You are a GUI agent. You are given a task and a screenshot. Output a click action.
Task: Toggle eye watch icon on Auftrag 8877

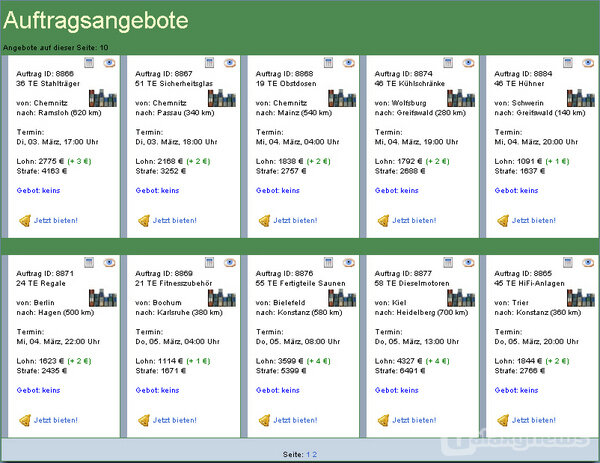[468, 262]
